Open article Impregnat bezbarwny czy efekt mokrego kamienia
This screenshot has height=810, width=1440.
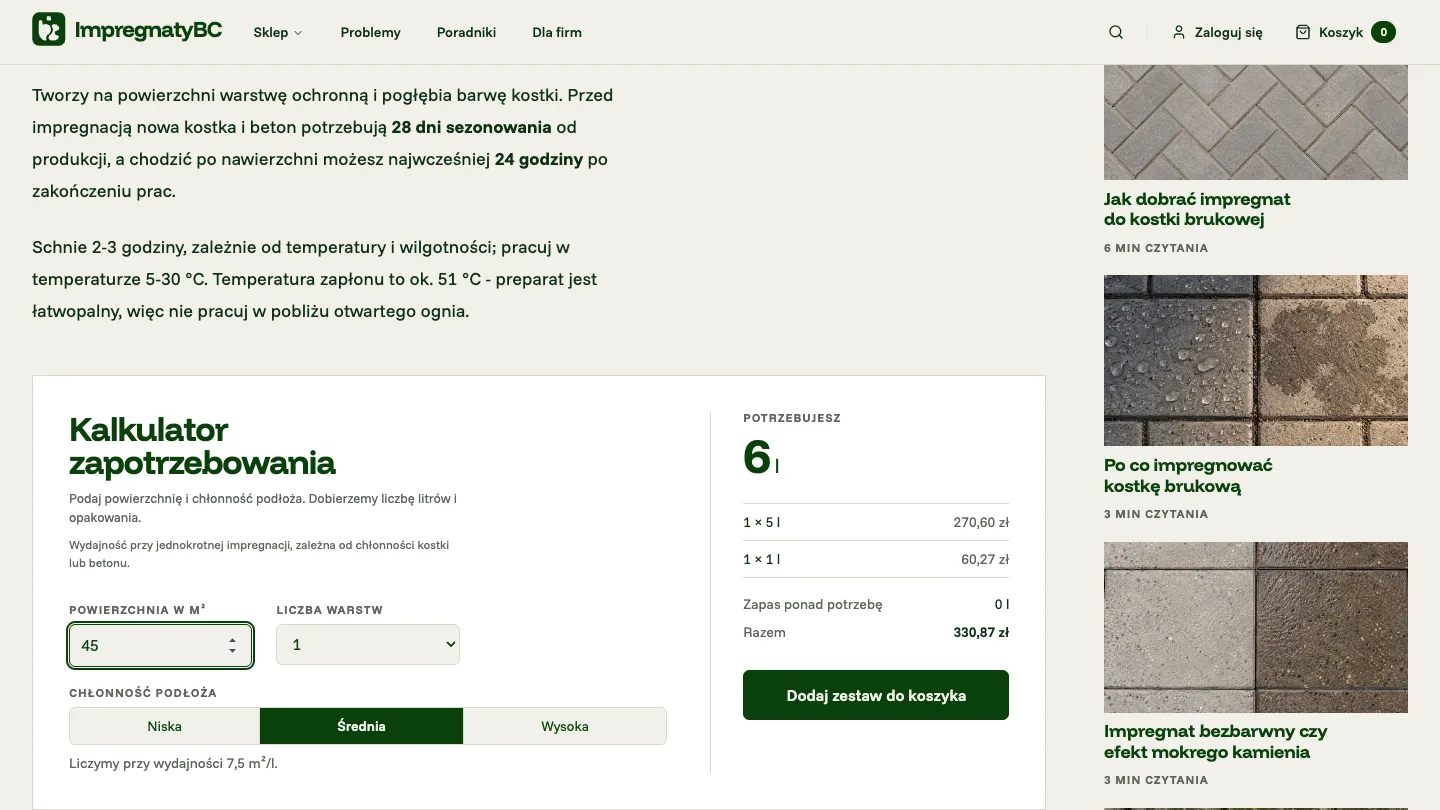(1216, 742)
